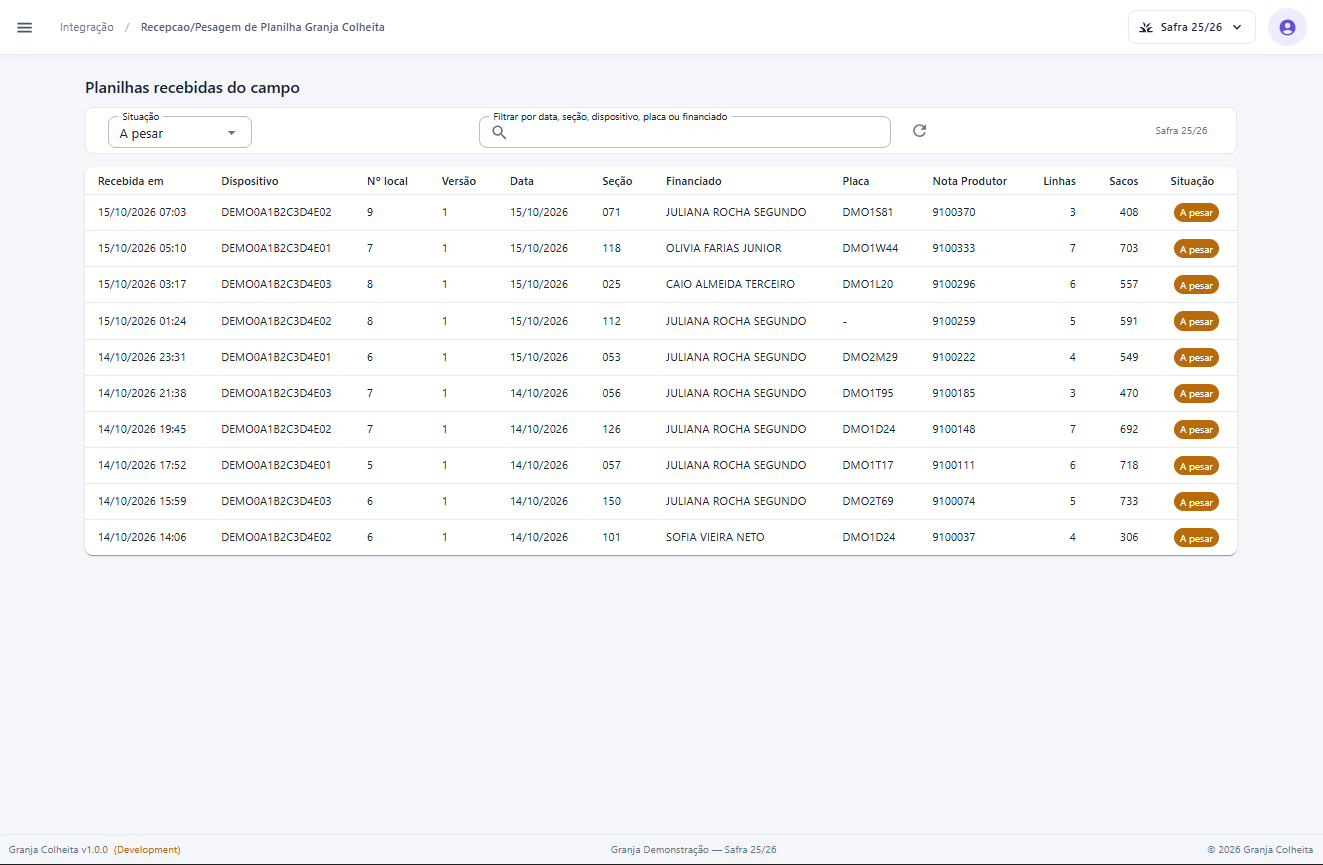Click 'Recepcao/Pesagem de Planilha Granja Colheita' breadcrumb

[263, 27]
